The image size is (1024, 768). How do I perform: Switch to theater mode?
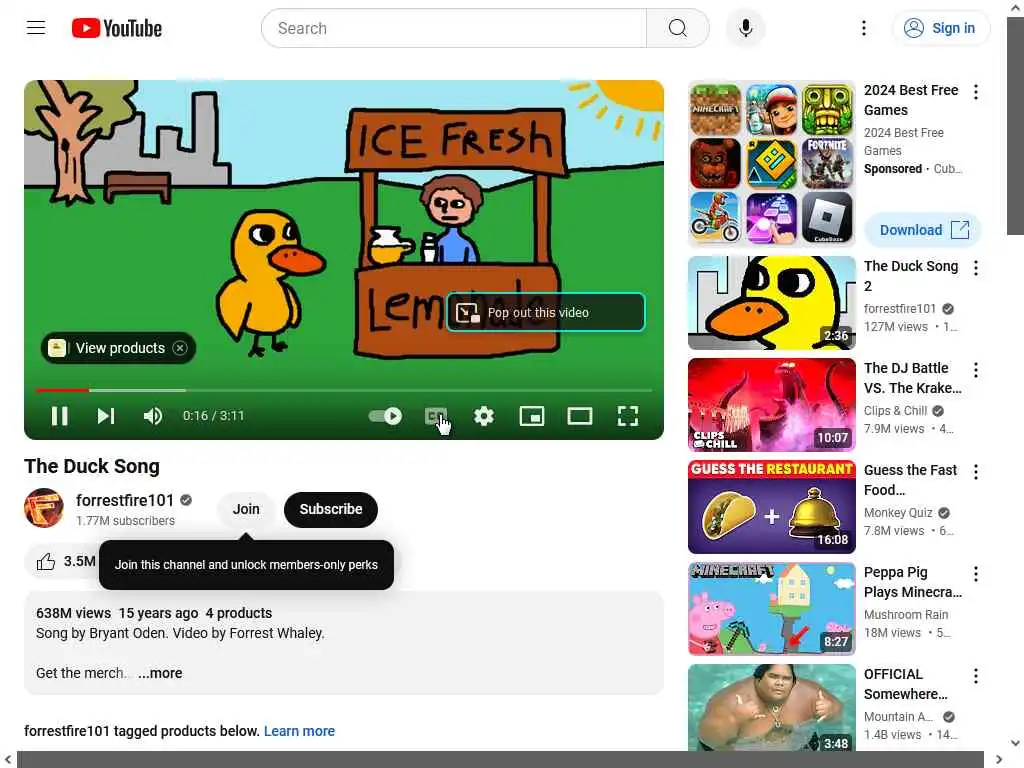[579, 416]
